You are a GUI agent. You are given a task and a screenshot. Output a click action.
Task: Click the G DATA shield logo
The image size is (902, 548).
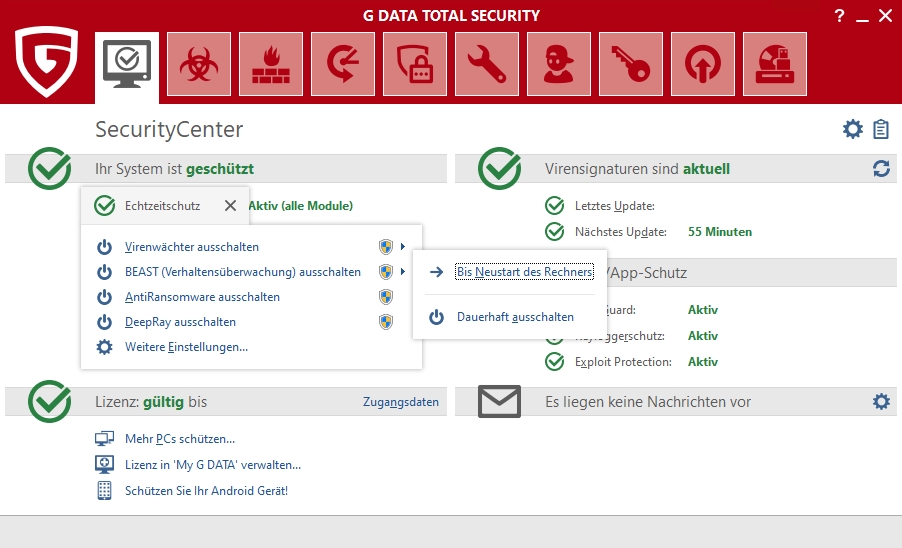[x=46, y=61]
